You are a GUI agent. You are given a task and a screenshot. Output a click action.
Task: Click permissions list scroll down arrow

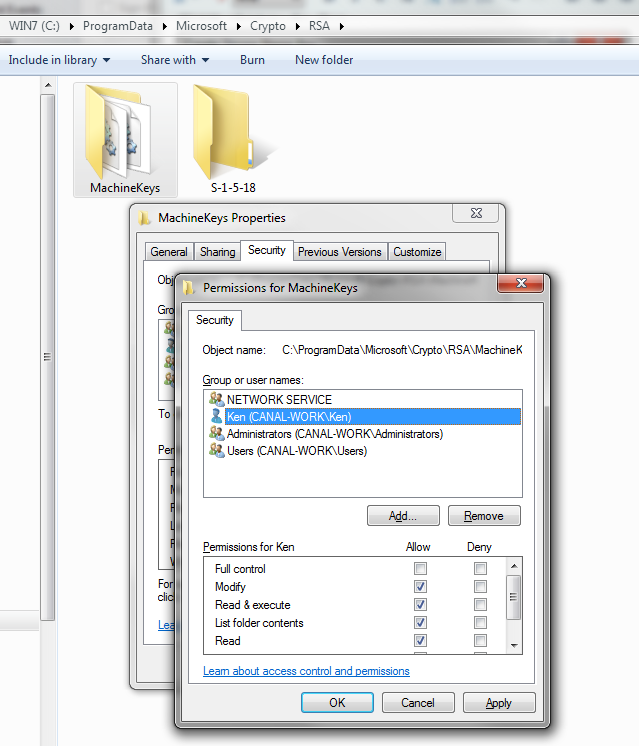(513, 646)
